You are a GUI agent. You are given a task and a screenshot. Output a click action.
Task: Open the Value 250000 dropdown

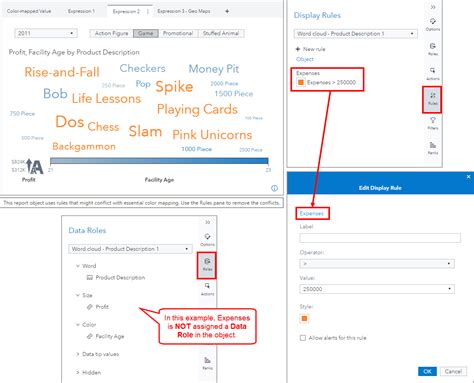[377, 289]
